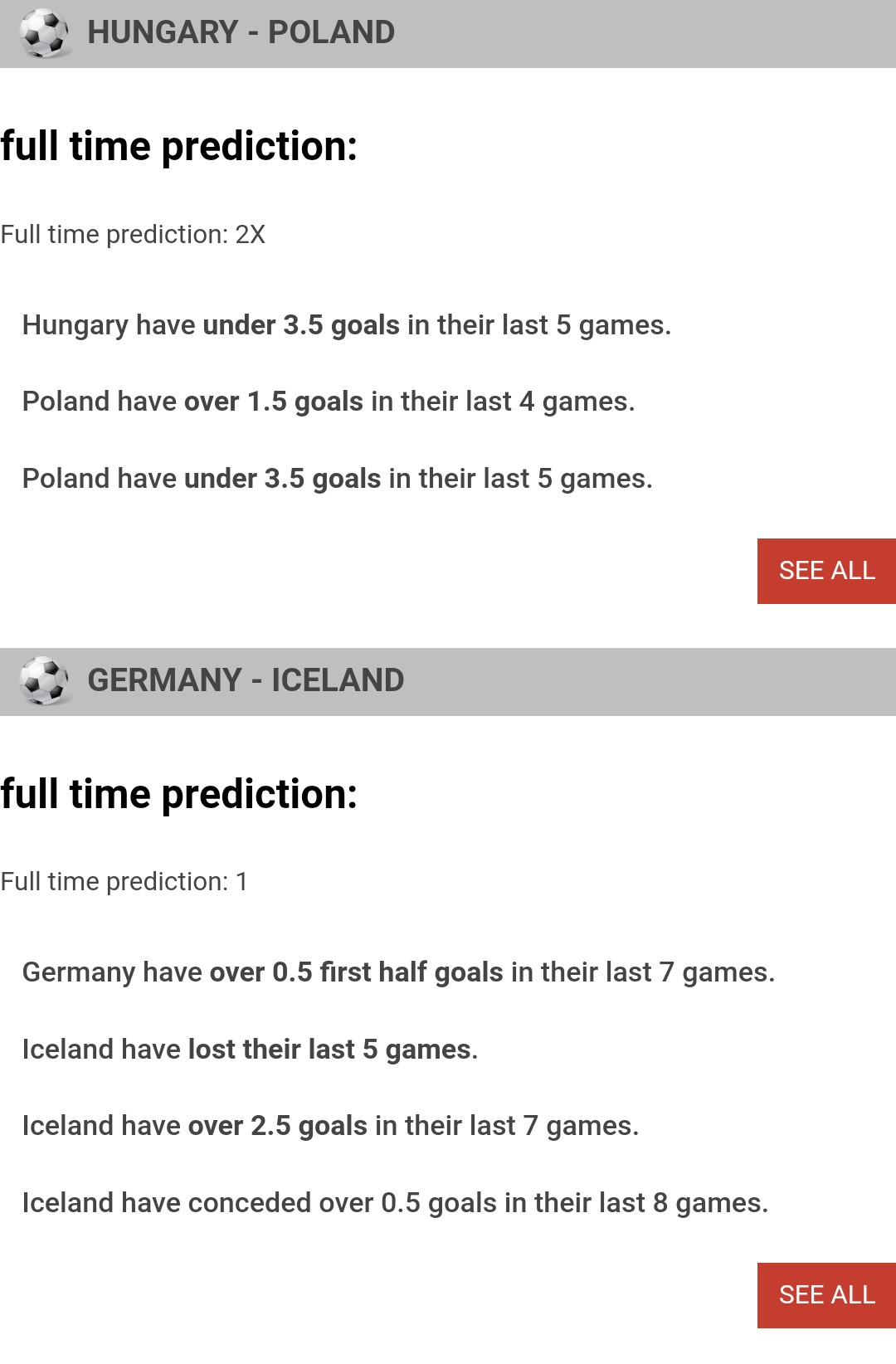Click the soccer ball icon beside Germany - Iceland

[45, 680]
